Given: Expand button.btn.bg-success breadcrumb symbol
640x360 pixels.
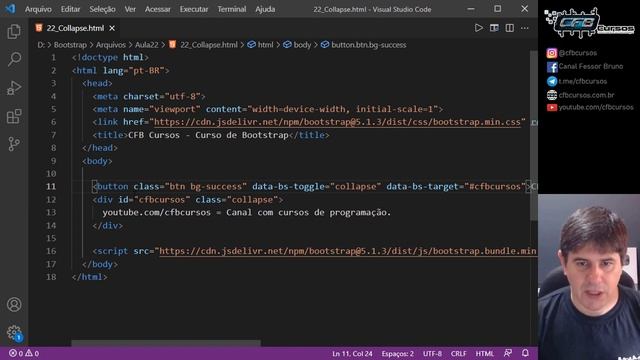Looking at the screenshot, I should (369, 45).
